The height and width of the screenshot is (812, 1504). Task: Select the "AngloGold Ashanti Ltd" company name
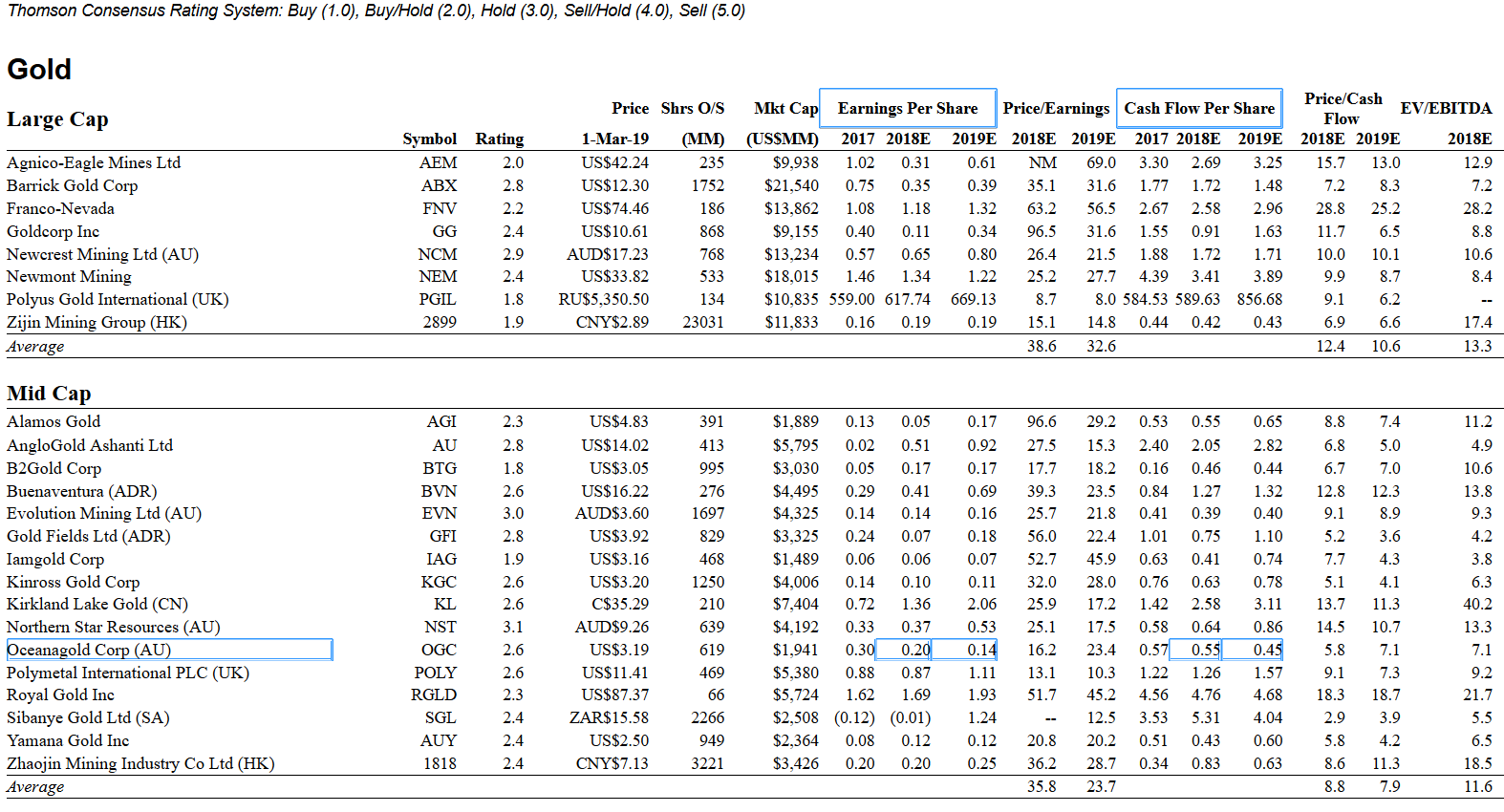pos(90,445)
